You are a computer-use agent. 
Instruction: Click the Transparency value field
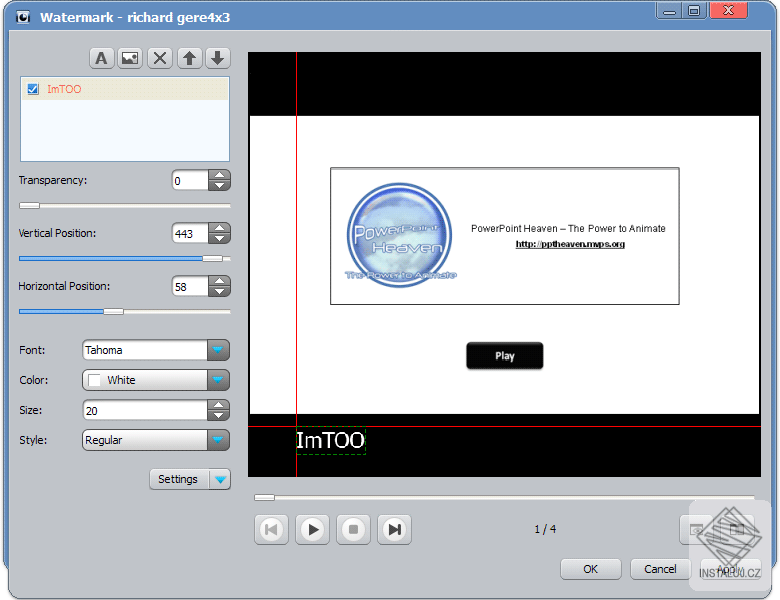(190, 181)
